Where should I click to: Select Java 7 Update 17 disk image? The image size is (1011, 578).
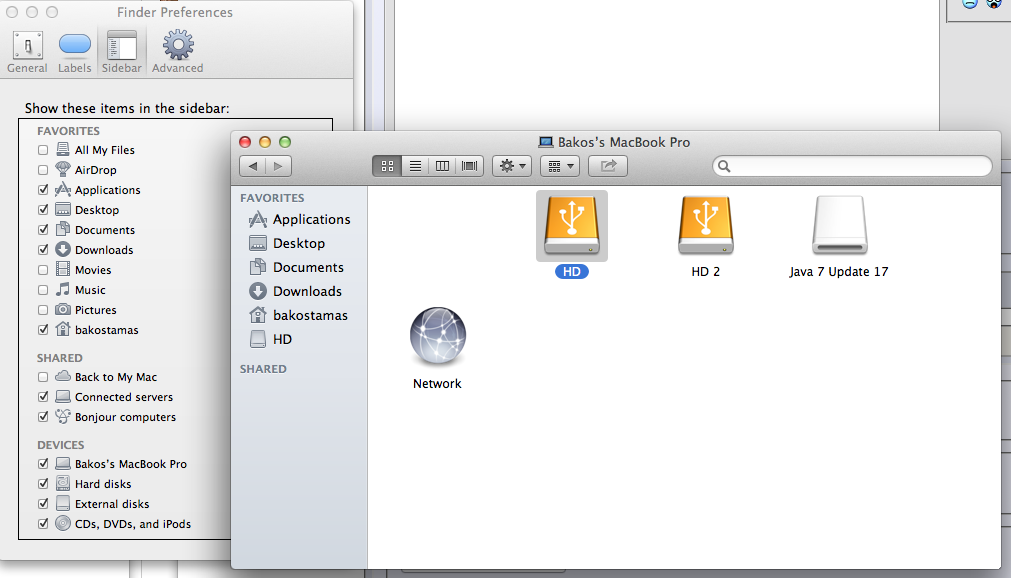[x=839, y=226]
